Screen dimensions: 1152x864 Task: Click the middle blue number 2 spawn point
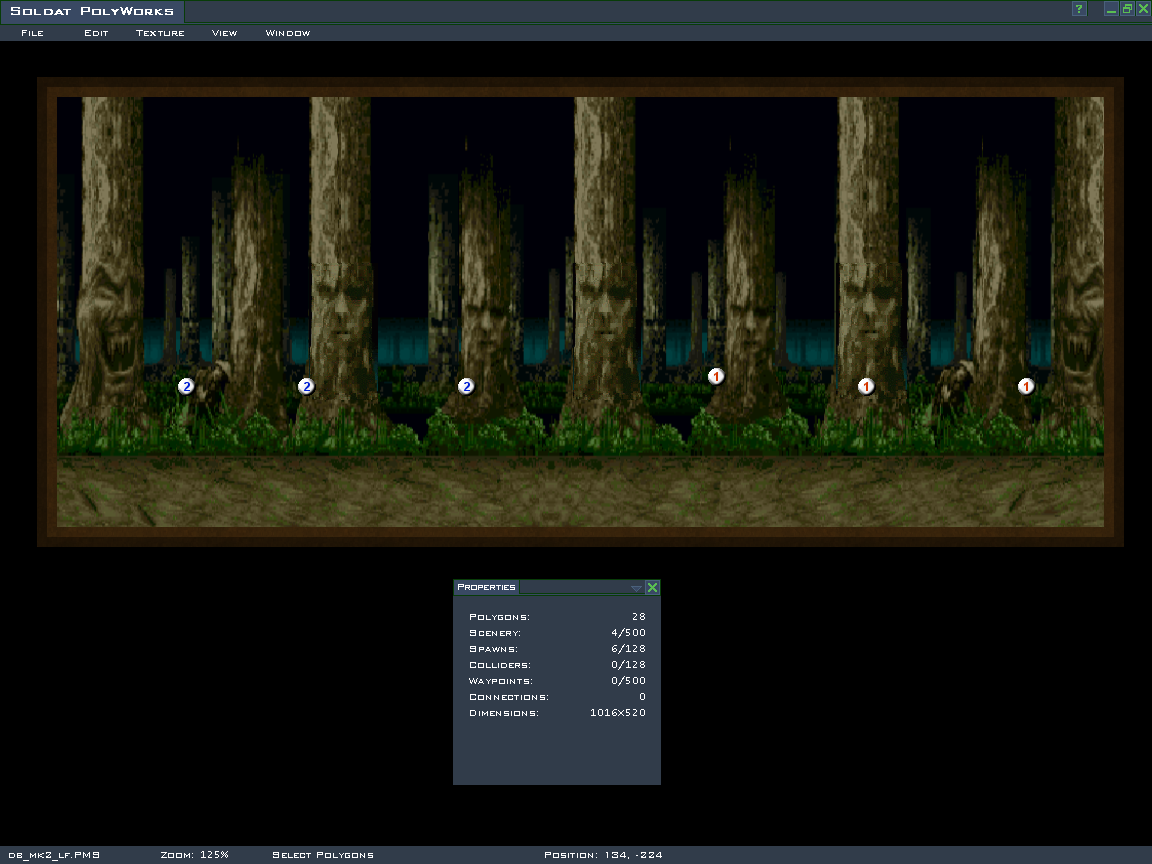[x=307, y=386]
